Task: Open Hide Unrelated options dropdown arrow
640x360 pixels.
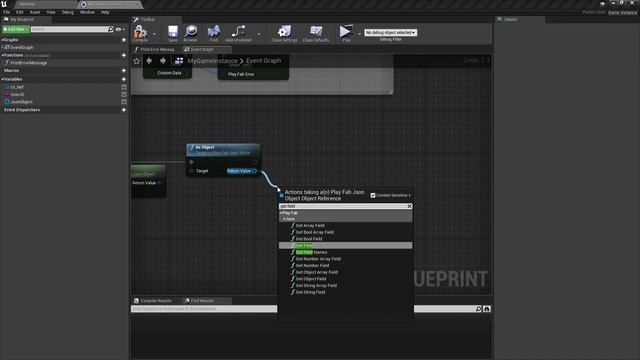Action: click(x=259, y=34)
